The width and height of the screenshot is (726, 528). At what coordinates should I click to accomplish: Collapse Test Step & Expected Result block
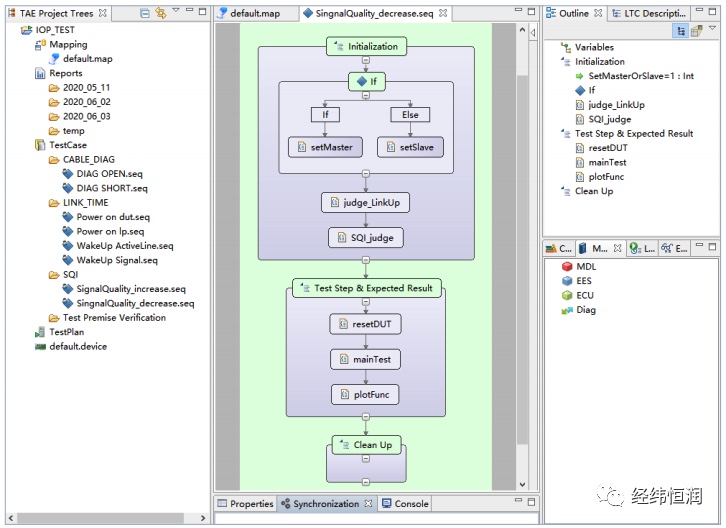coord(366,302)
